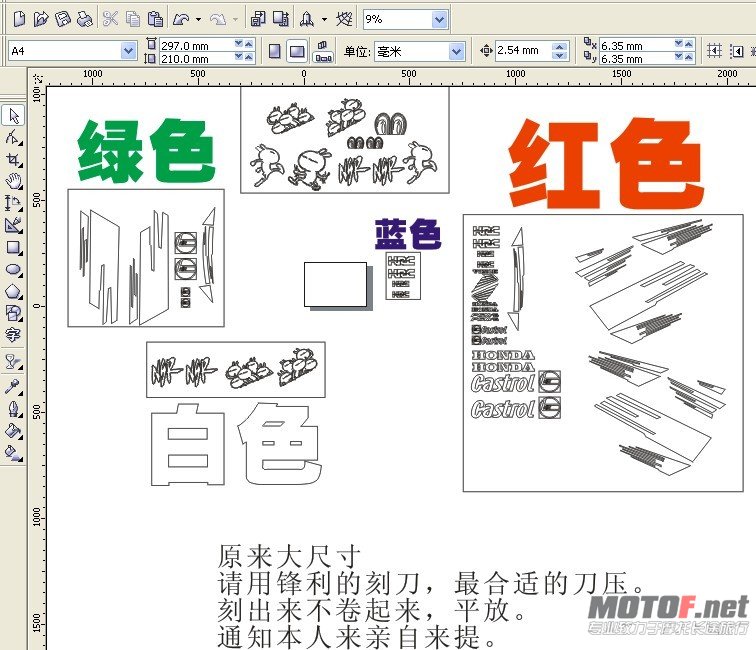This screenshot has height=650, width=756.
Task: Select the outlined 白色 text object
Action: click(236, 444)
